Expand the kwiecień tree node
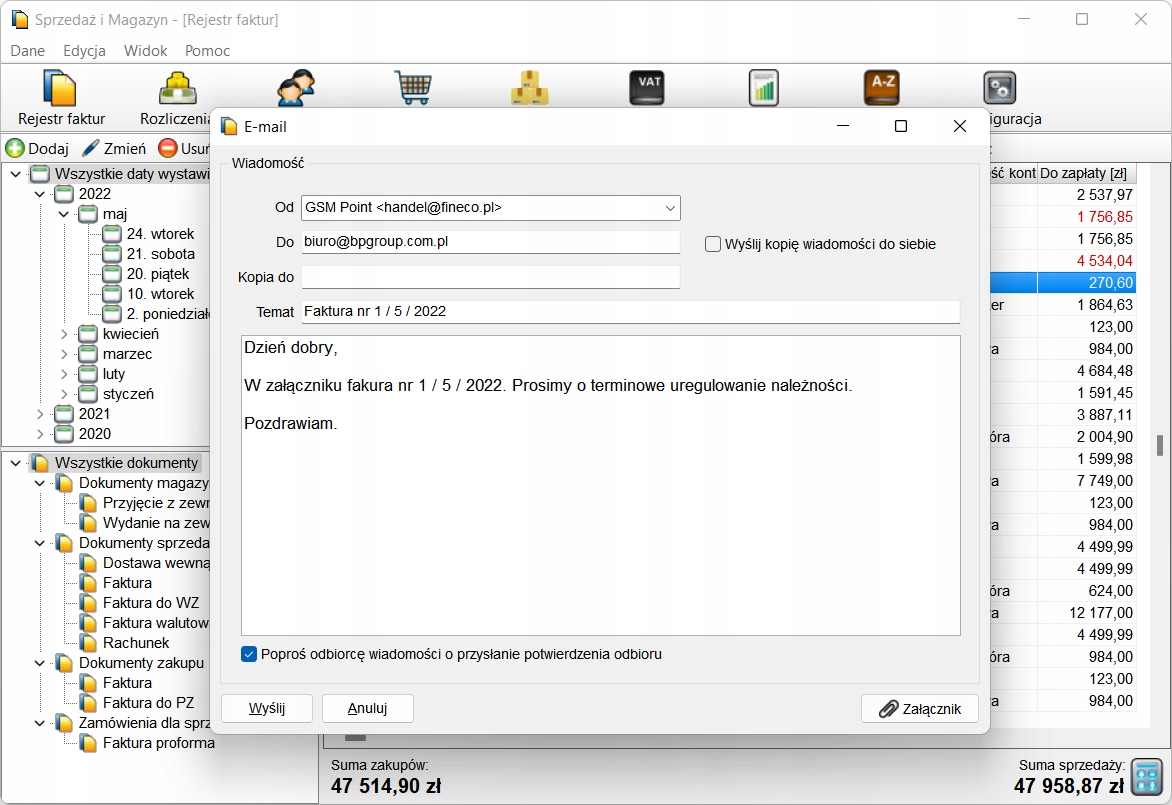The width and height of the screenshot is (1172, 805). pos(65,334)
